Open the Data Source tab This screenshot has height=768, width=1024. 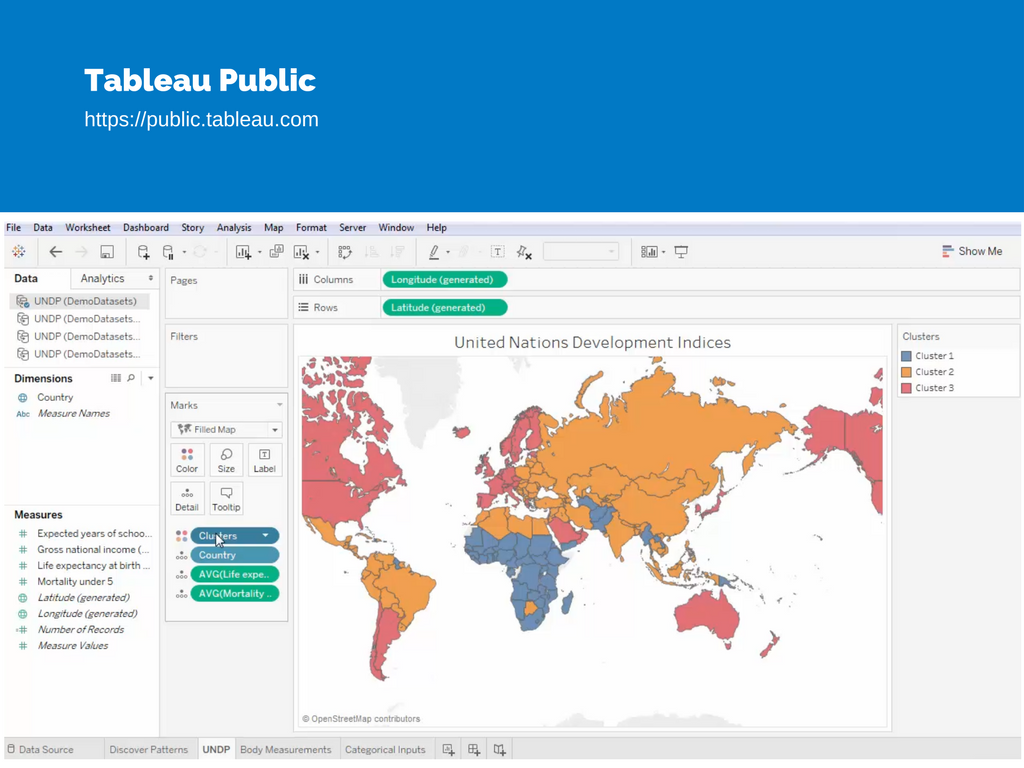pos(40,750)
